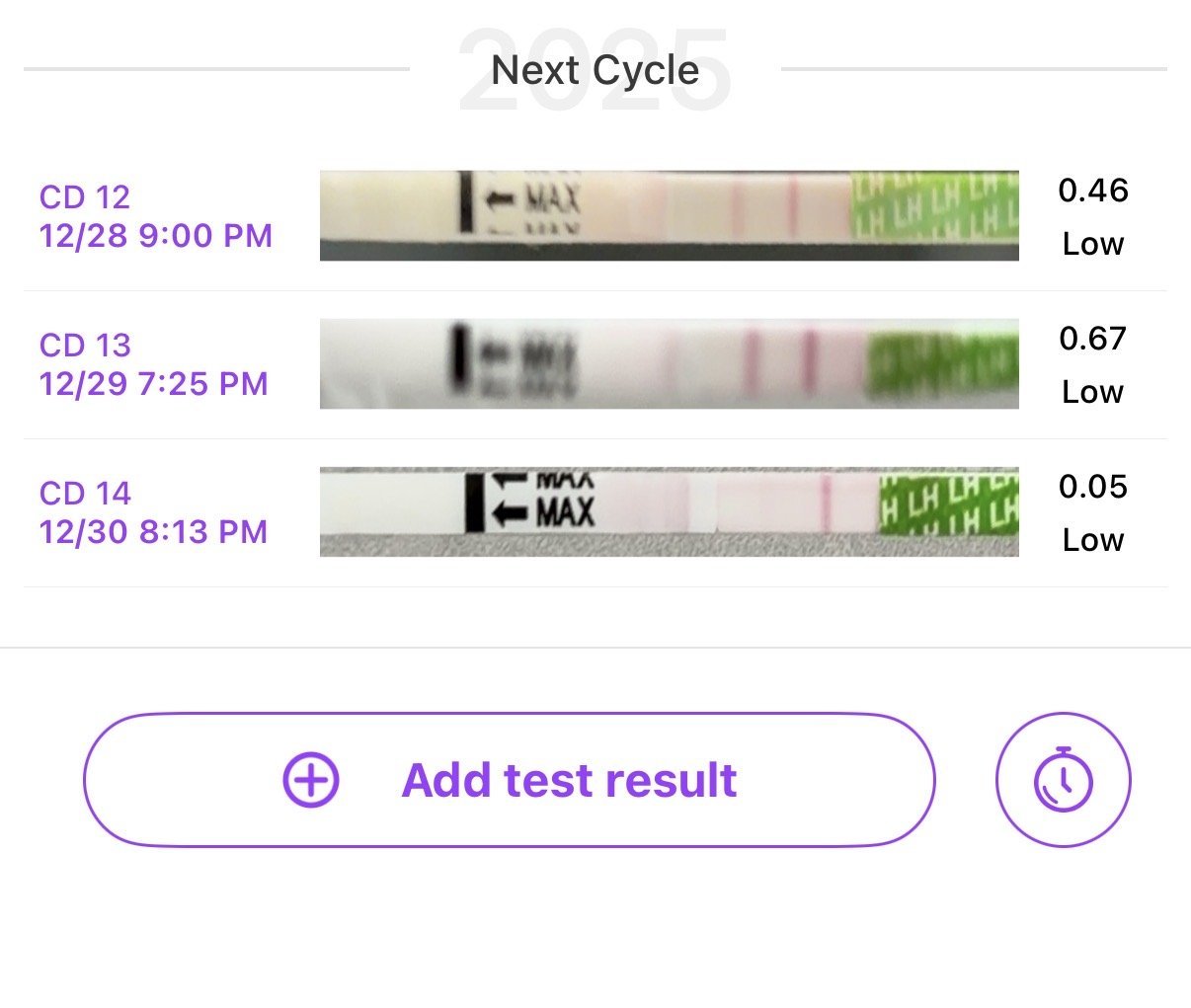1191x1008 pixels.
Task: Tap the 12/30 8:13 PM timestamp
Action: [x=154, y=532]
